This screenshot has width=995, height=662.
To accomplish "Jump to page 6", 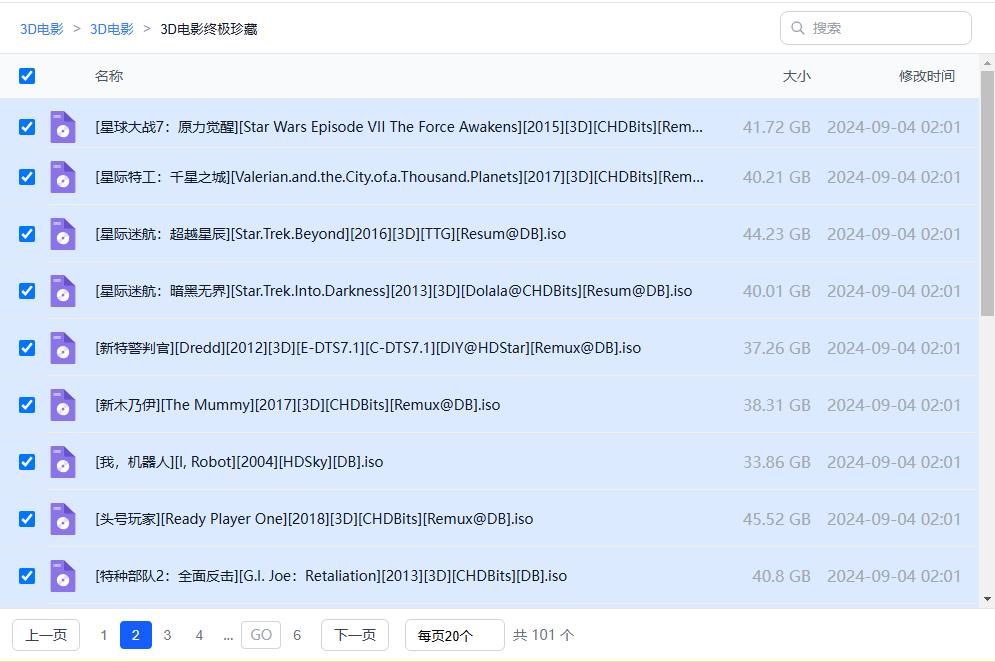I will 296,635.
